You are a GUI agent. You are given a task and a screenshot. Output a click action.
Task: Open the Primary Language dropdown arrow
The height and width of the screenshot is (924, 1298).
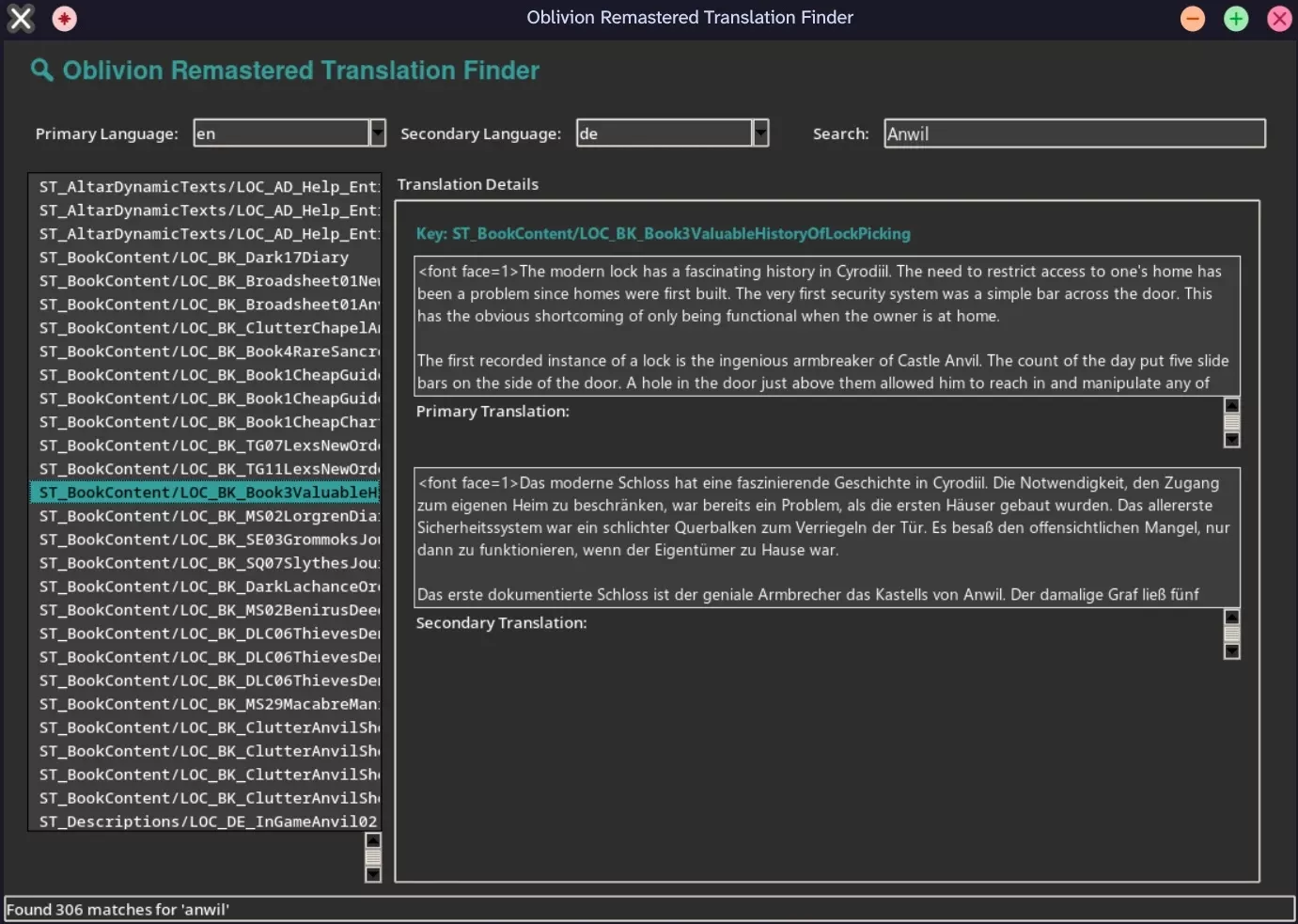378,133
